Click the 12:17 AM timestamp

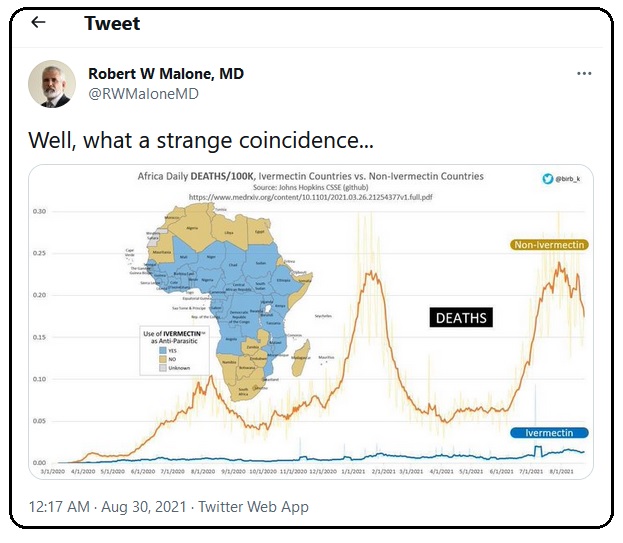pos(58,507)
